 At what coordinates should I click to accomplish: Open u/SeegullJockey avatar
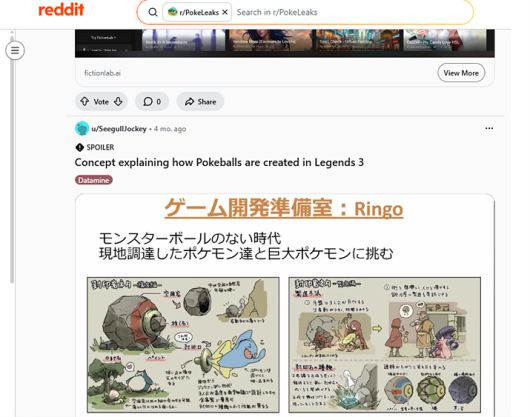(x=82, y=129)
